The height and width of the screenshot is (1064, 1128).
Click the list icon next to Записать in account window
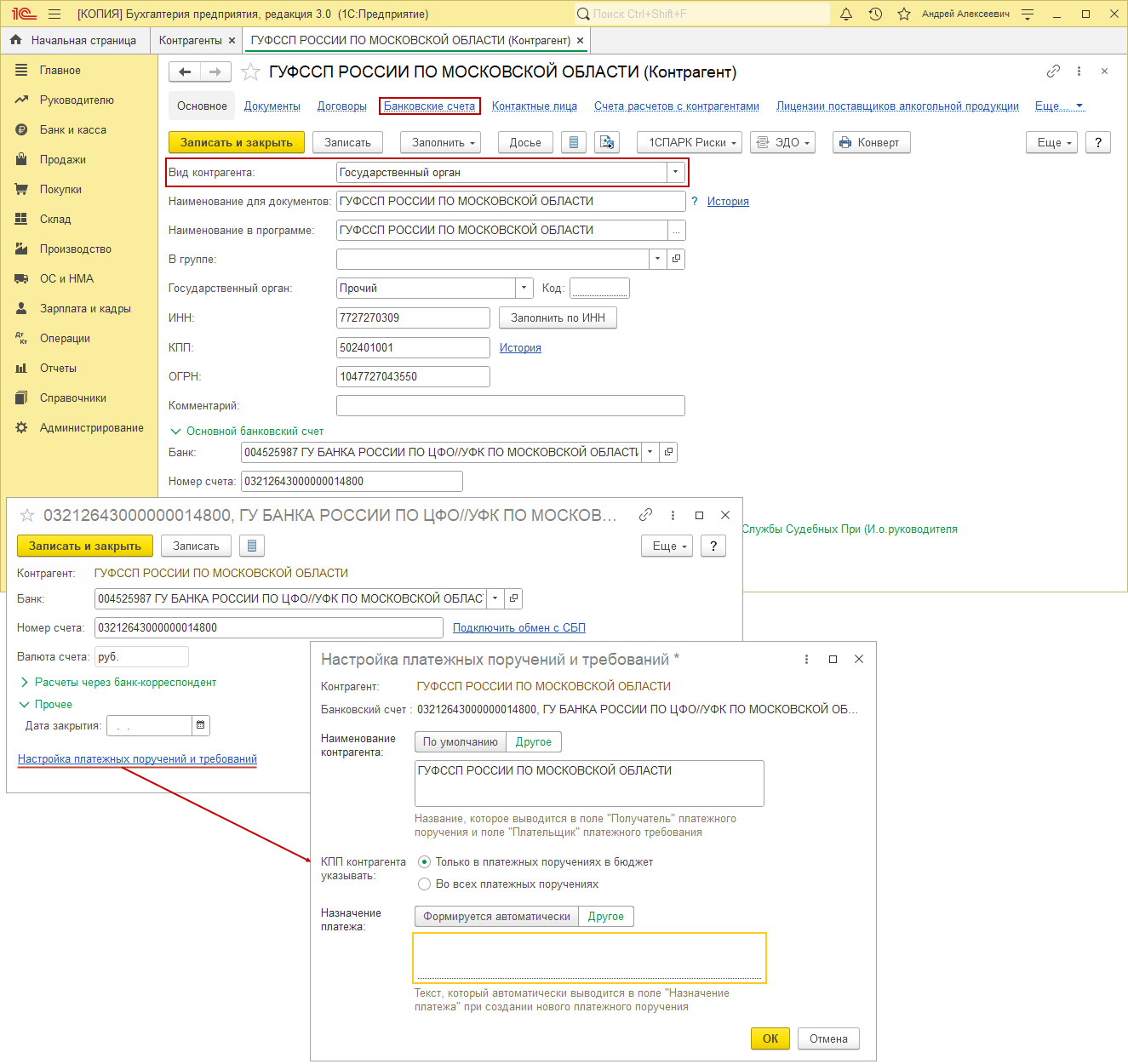(x=252, y=546)
